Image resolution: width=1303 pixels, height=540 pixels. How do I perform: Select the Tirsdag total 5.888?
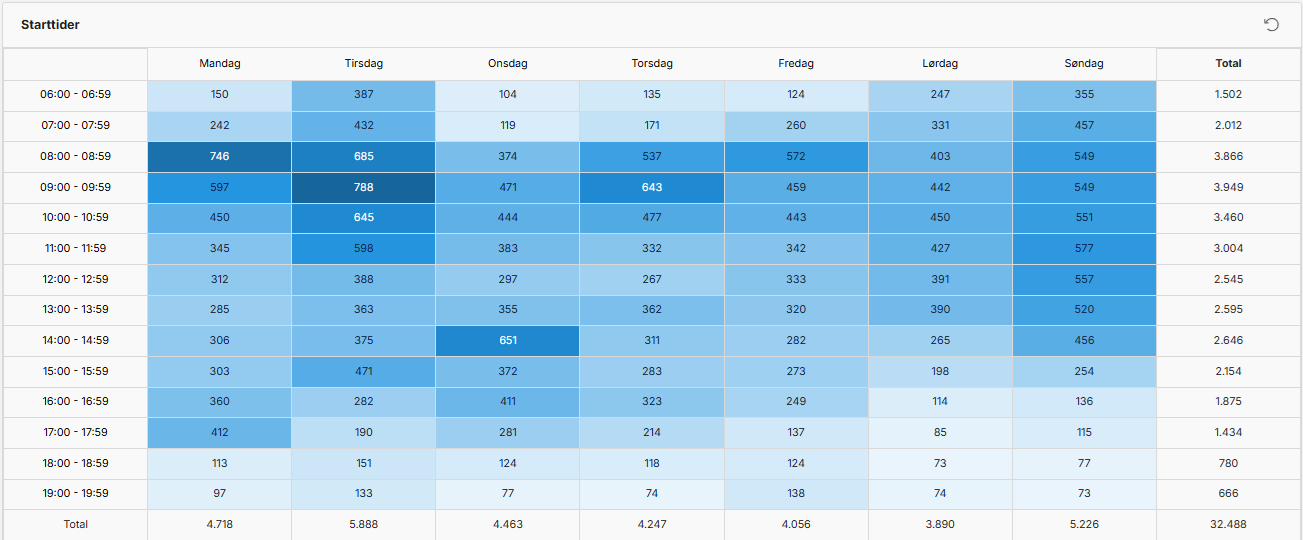coord(363,524)
